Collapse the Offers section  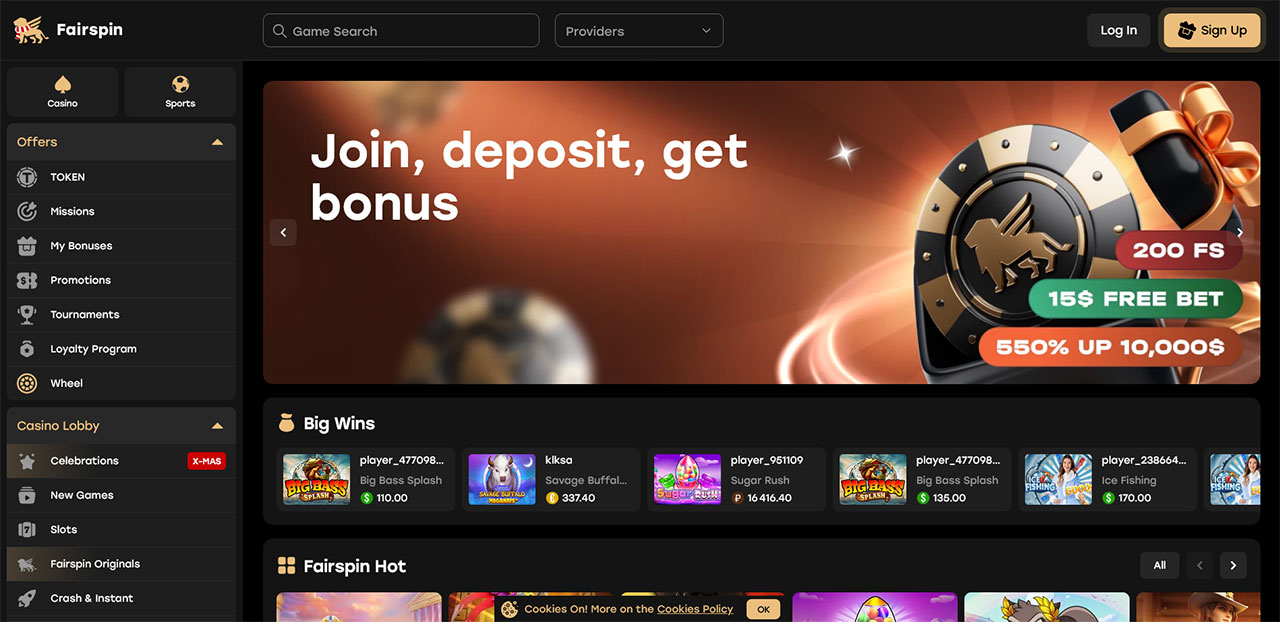point(217,142)
